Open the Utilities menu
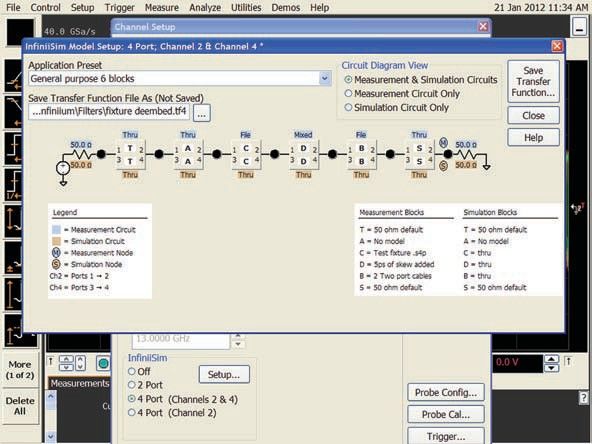This screenshot has height=444, width=592. tap(246, 7)
